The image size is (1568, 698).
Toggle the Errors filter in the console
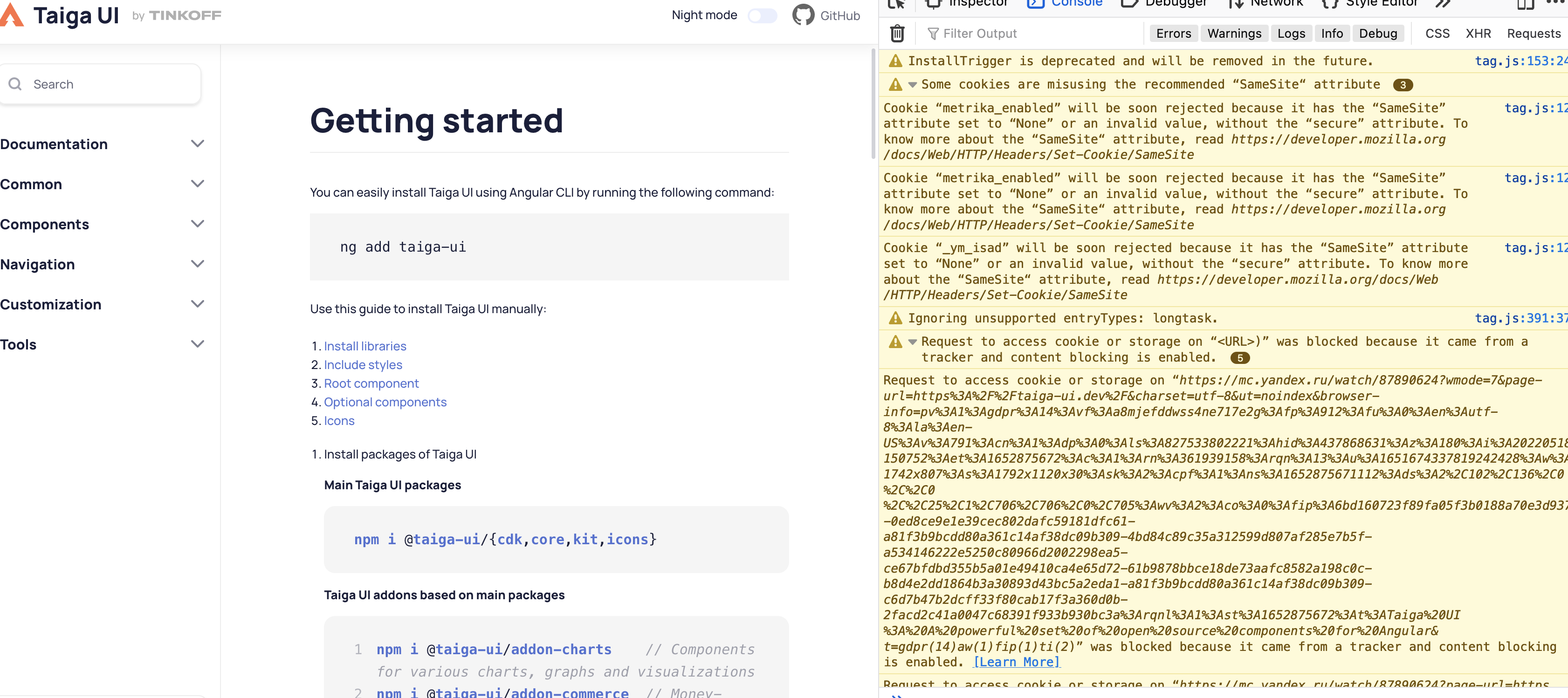[x=1173, y=34]
